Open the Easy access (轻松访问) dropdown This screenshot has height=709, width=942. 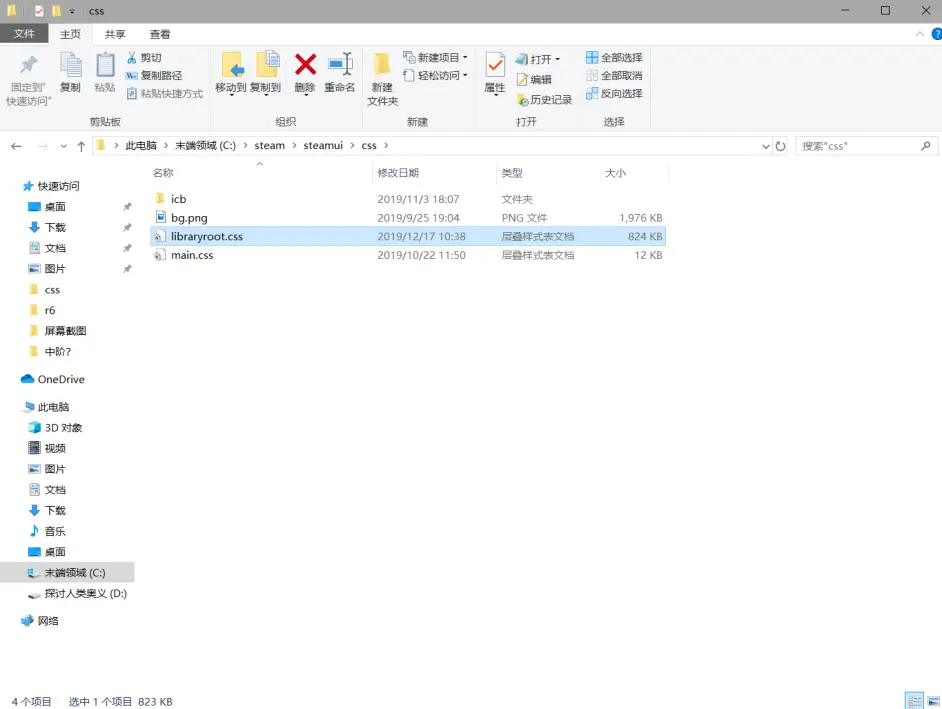435,76
